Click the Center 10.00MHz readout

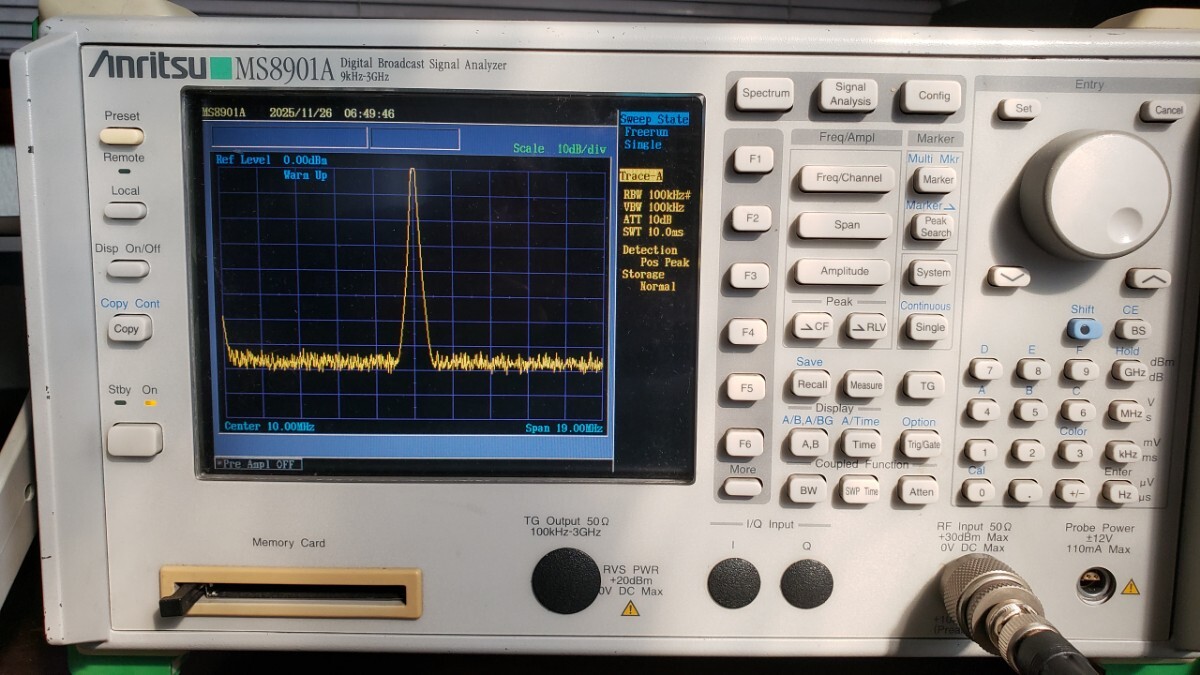[269, 427]
